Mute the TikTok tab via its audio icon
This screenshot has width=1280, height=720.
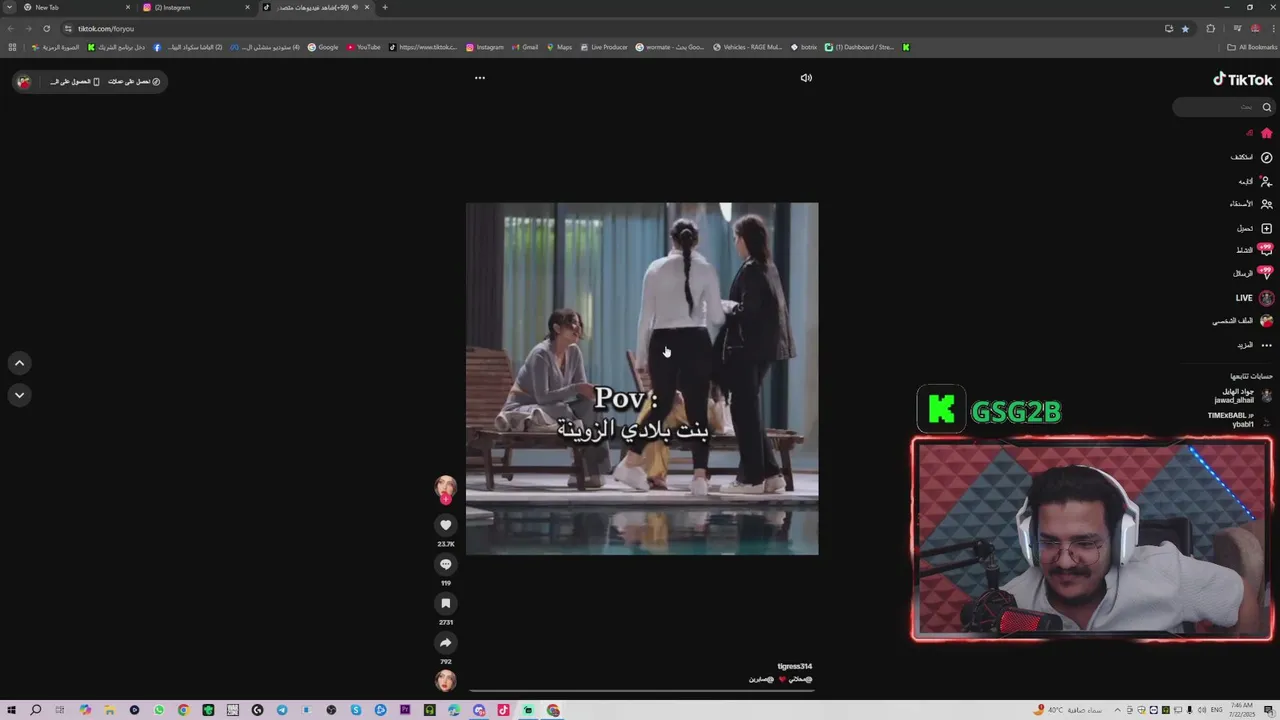point(354,7)
